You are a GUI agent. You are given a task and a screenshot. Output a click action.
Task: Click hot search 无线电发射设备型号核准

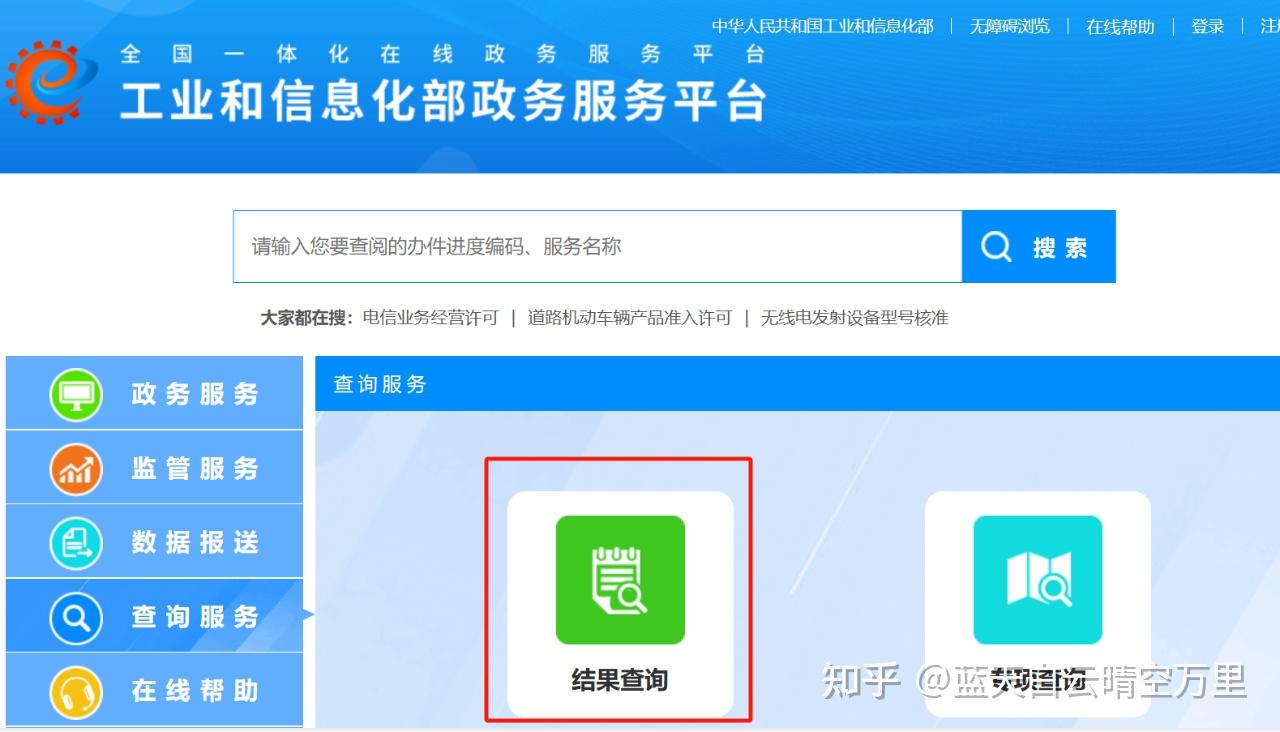[x=854, y=318]
